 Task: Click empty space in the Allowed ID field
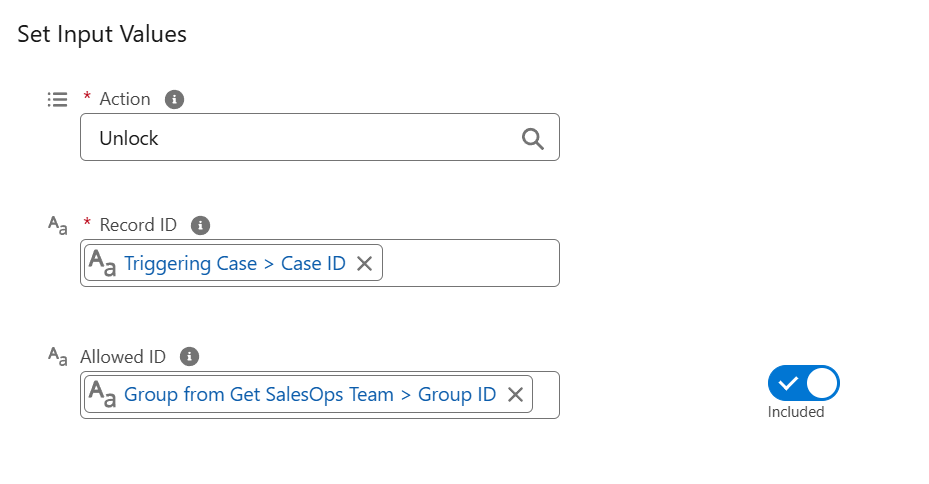click(x=546, y=395)
